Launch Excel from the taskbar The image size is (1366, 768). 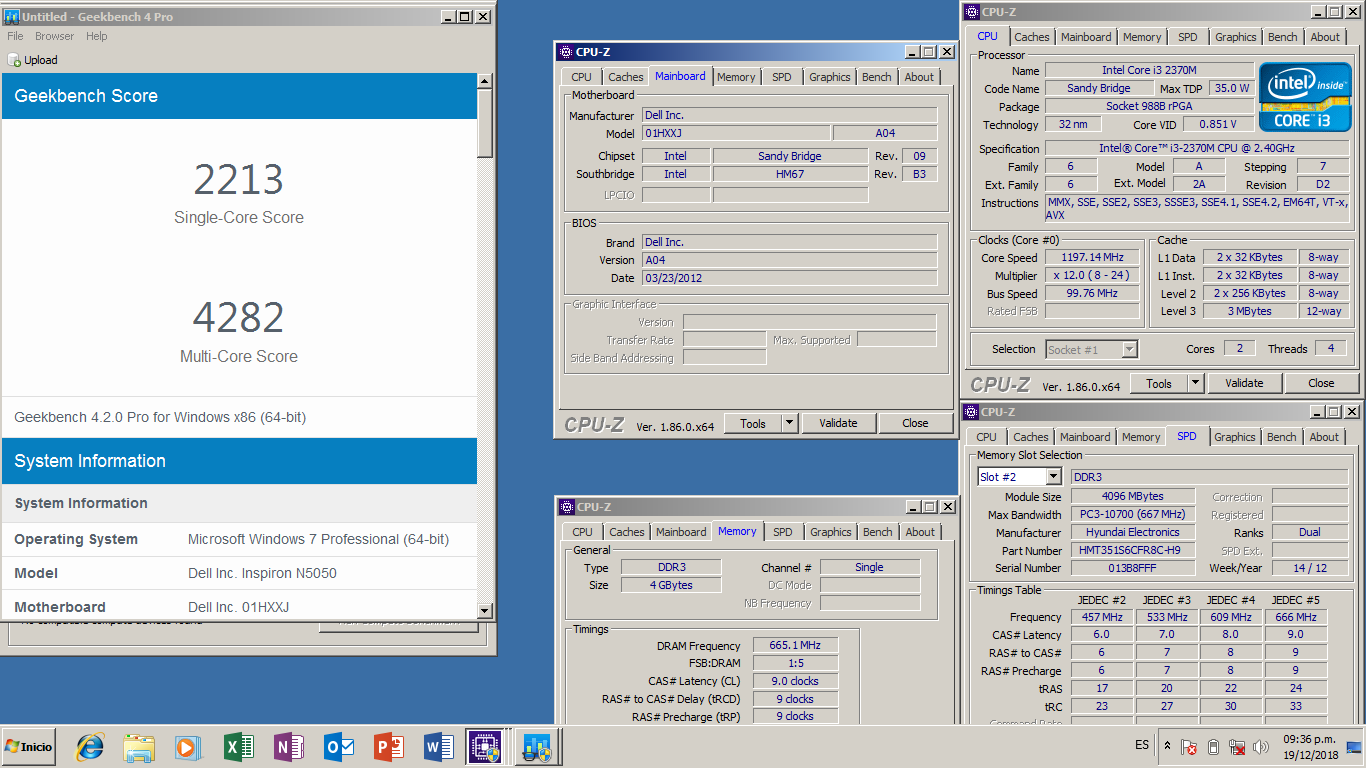click(239, 747)
